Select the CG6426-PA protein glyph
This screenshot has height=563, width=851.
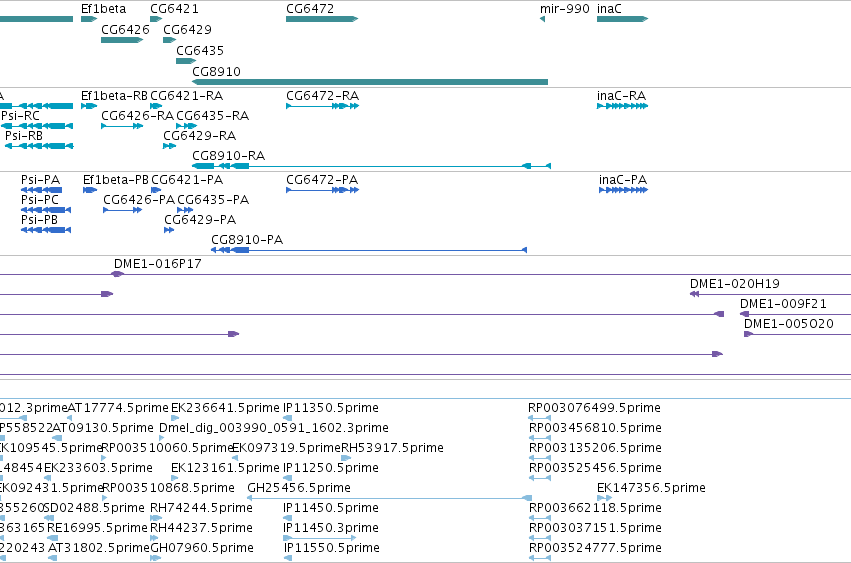123,210
